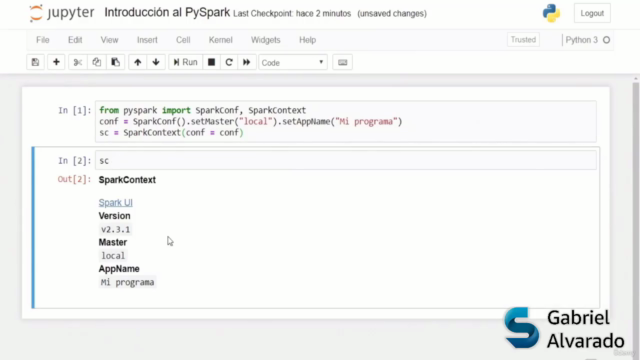The width and height of the screenshot is (640, 360).
Task: Click the Logout button
Action: coord(592,13)
